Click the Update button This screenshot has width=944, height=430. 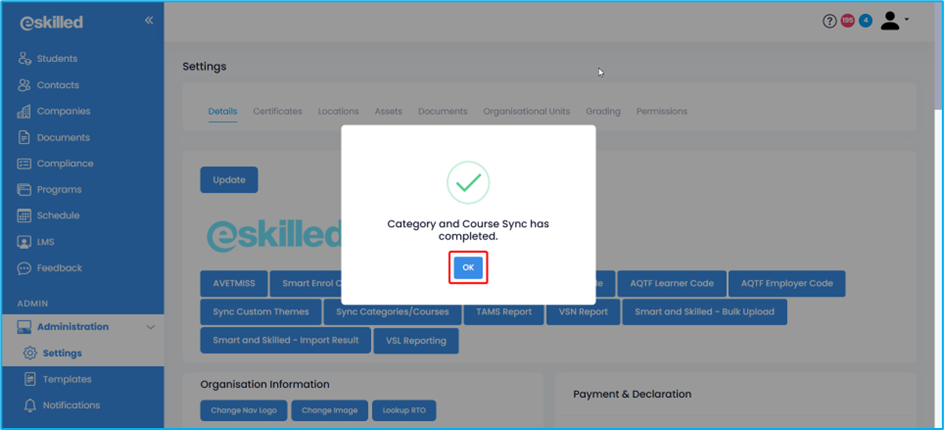coord(229,180)
